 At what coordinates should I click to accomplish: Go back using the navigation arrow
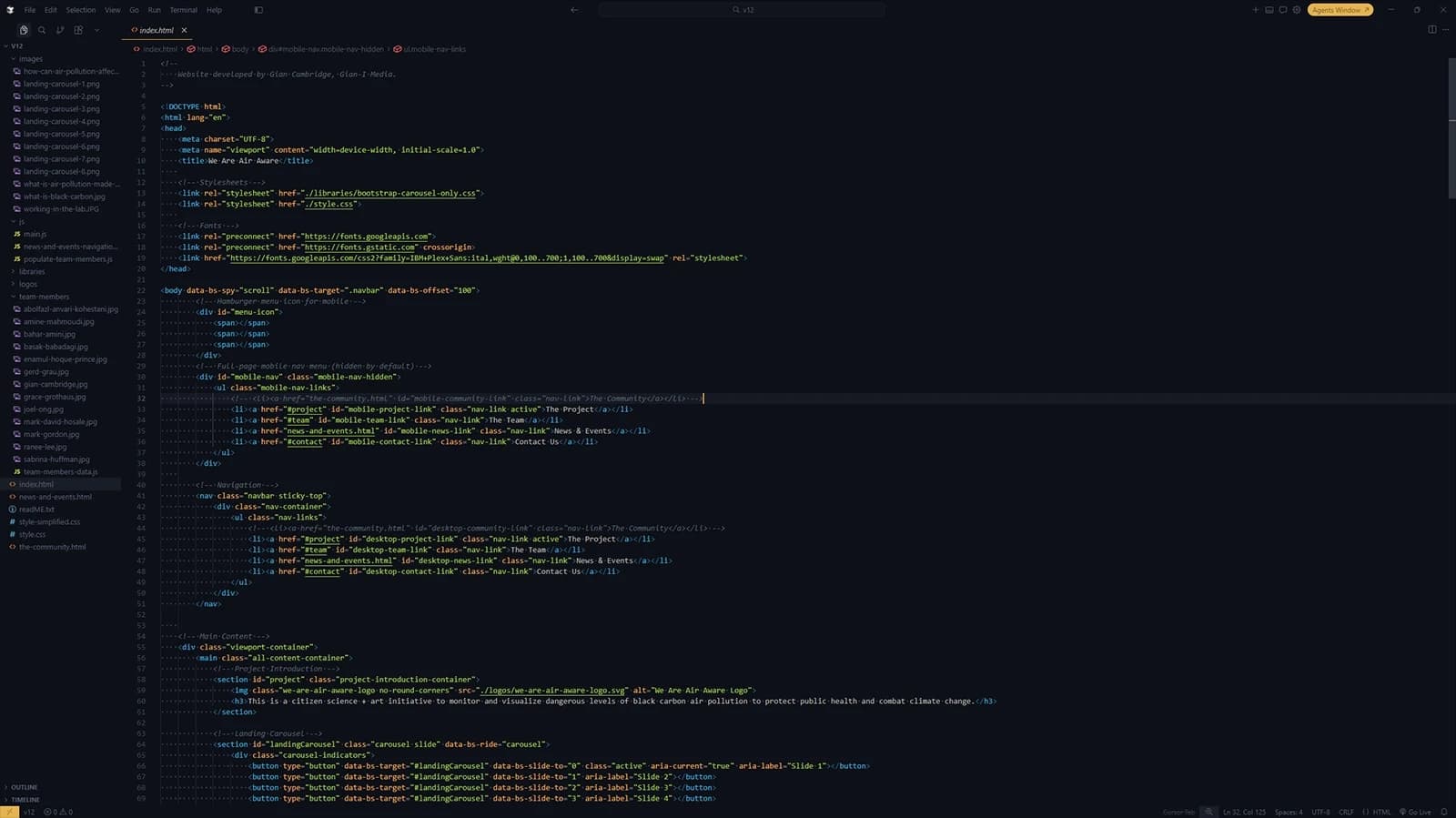(574, 10)
